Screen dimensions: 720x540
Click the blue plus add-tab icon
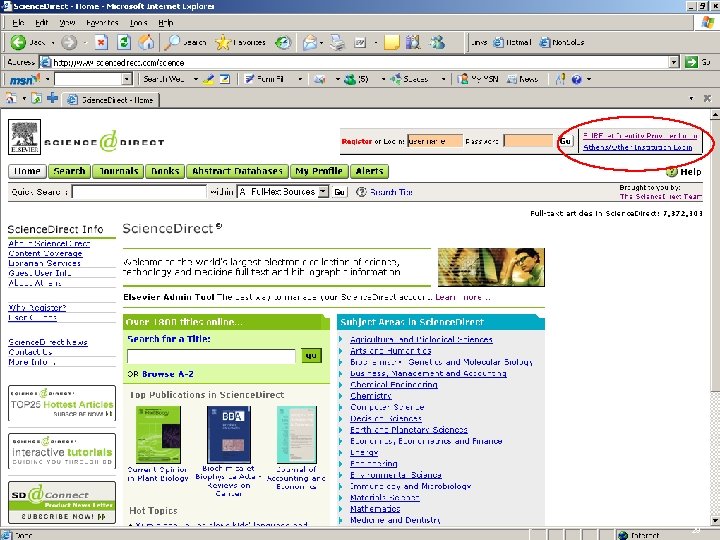(52, 98)
